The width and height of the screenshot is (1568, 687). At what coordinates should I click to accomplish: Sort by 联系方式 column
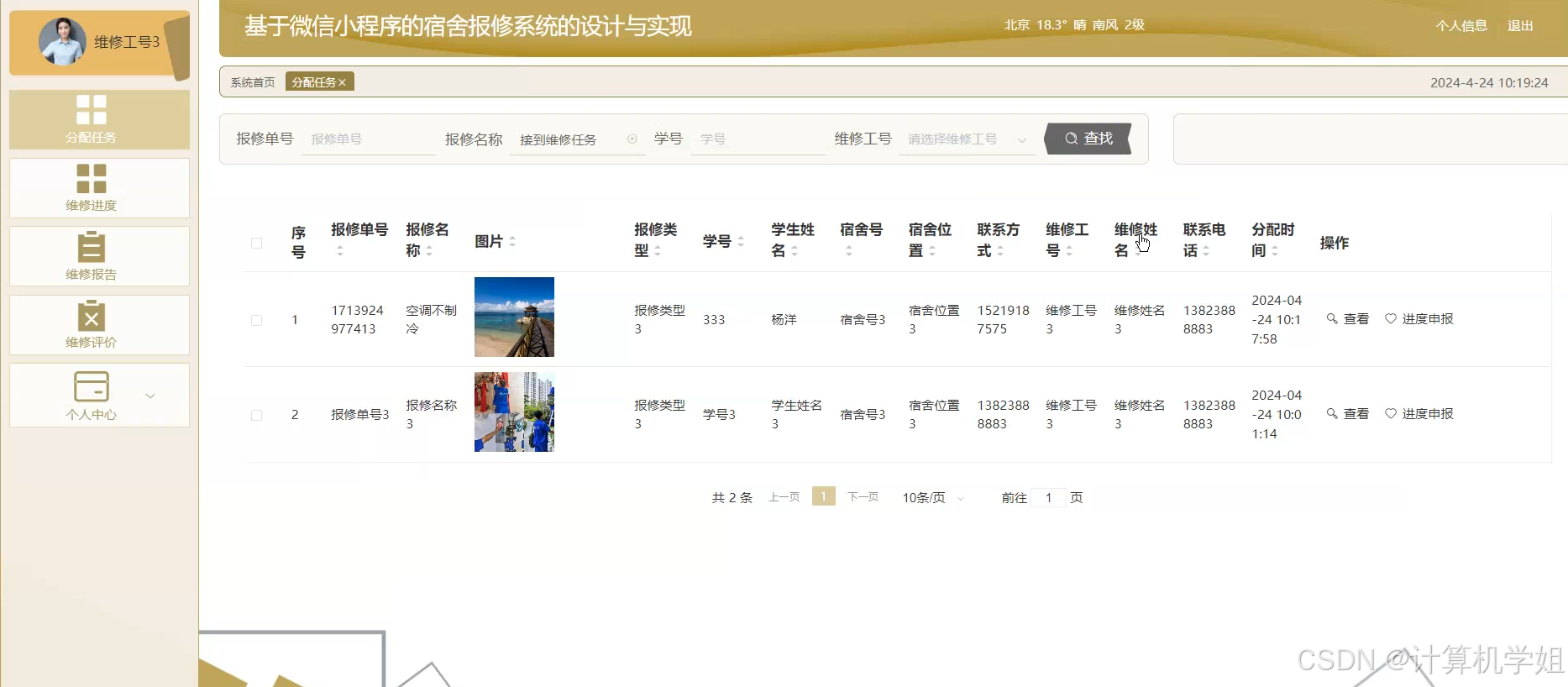tap(1000, 250)
